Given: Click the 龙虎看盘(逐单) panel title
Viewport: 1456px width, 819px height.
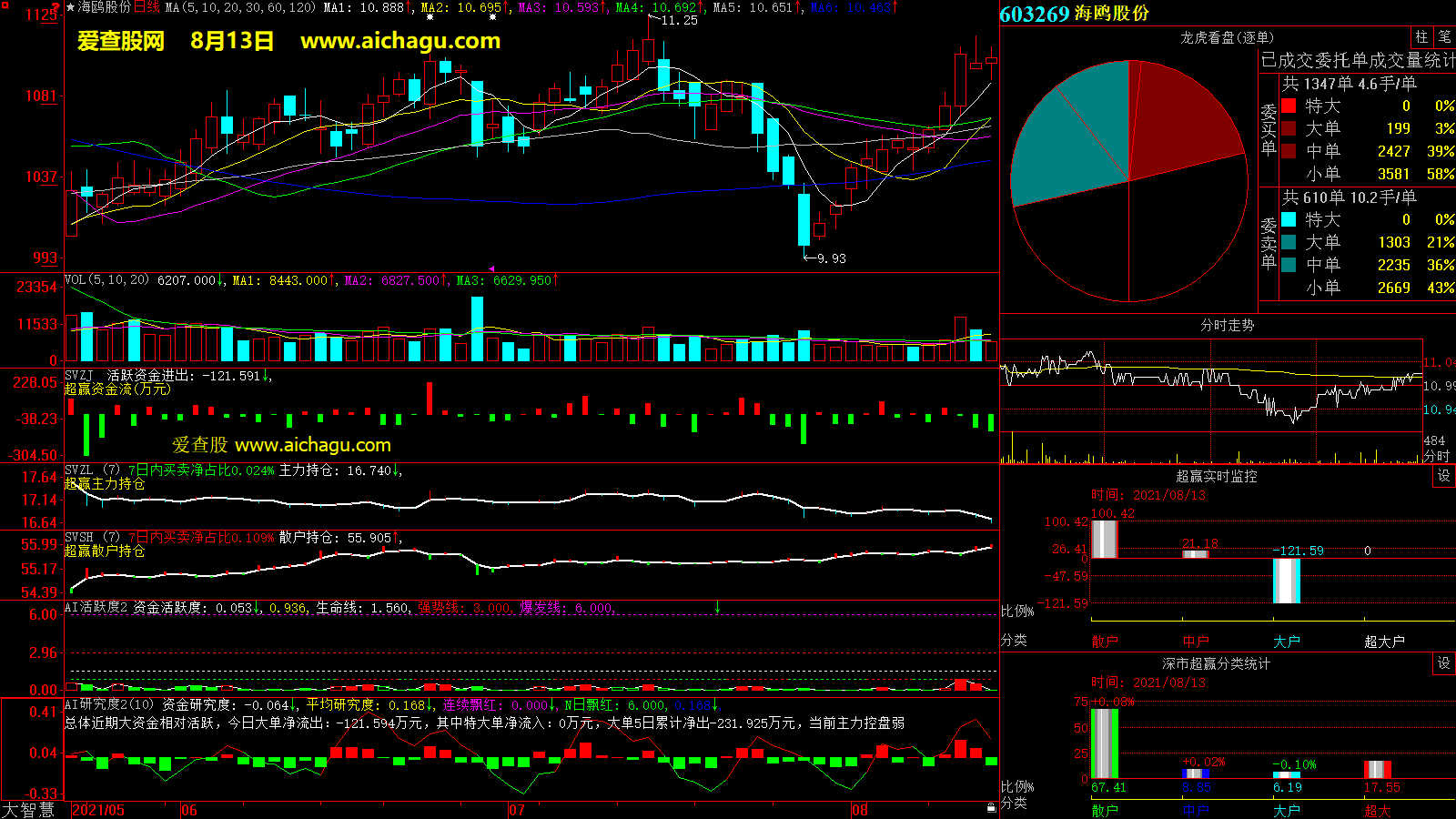Looking at the screenshot, I should [x=1227, y=37].
